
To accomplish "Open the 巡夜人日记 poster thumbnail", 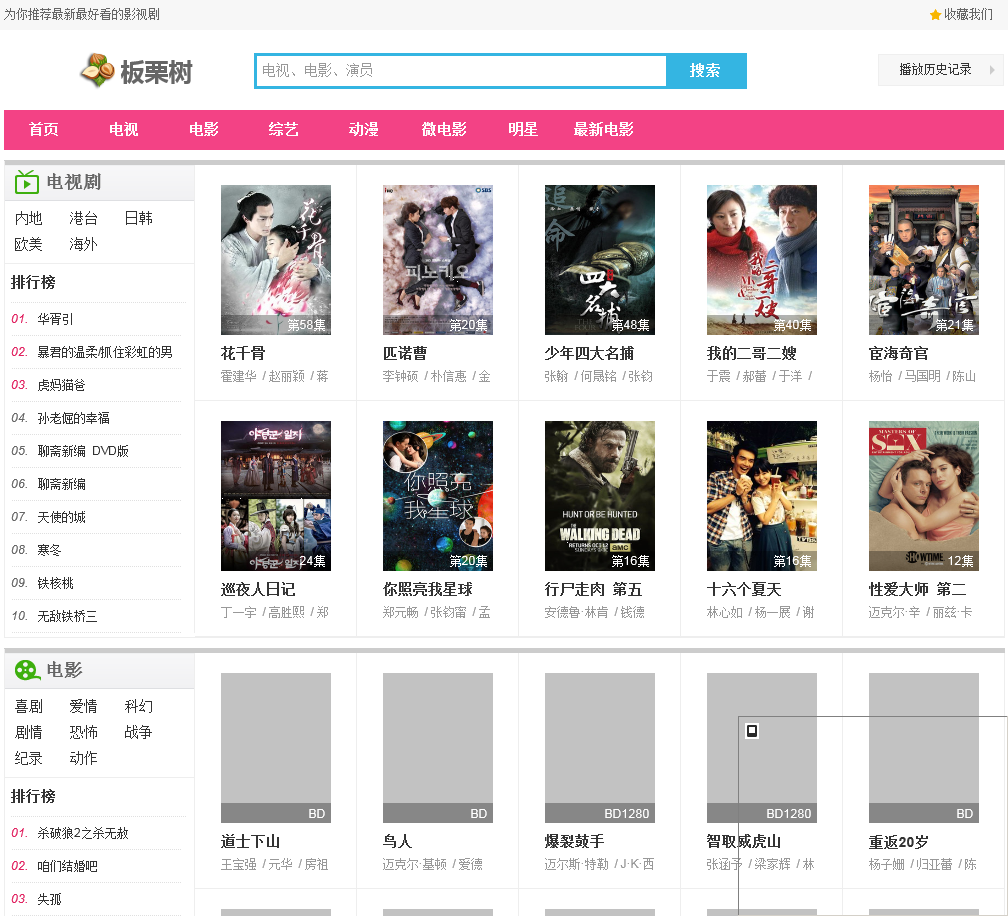I will (x=276, y=496).
